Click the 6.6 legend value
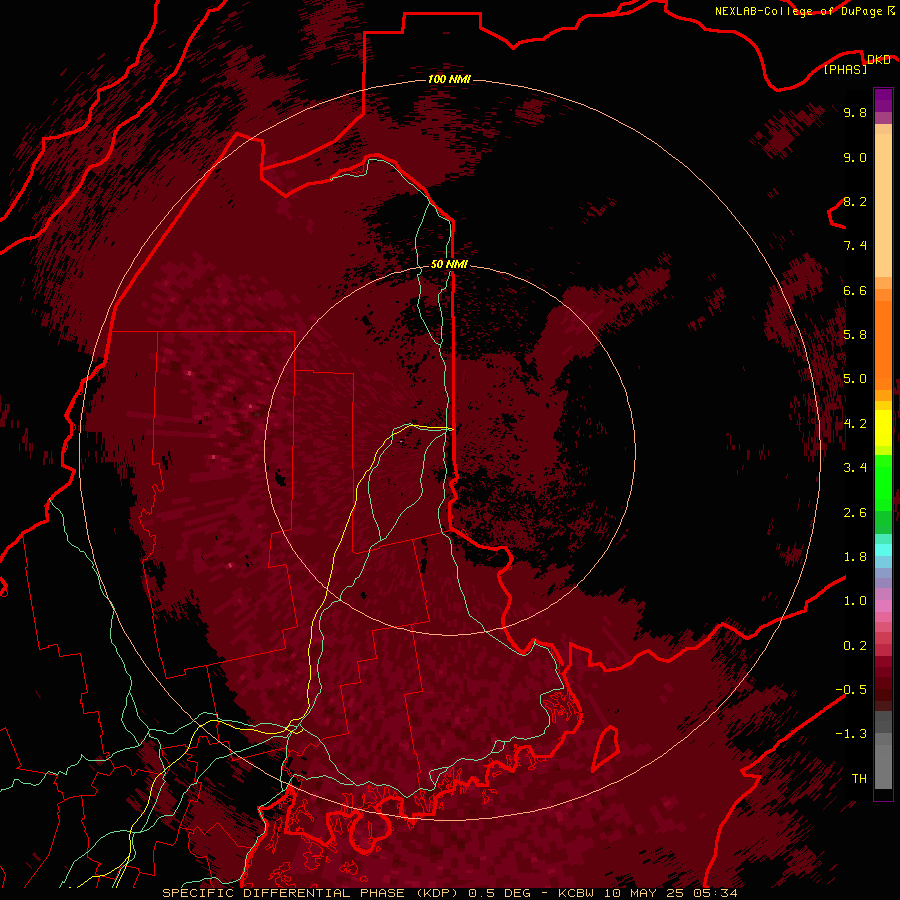 pos(855,290)
